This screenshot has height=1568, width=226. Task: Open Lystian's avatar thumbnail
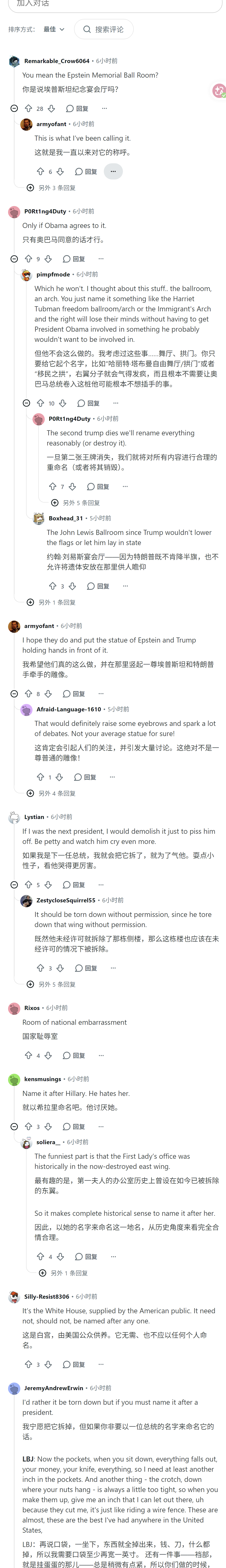click(14, 817)
